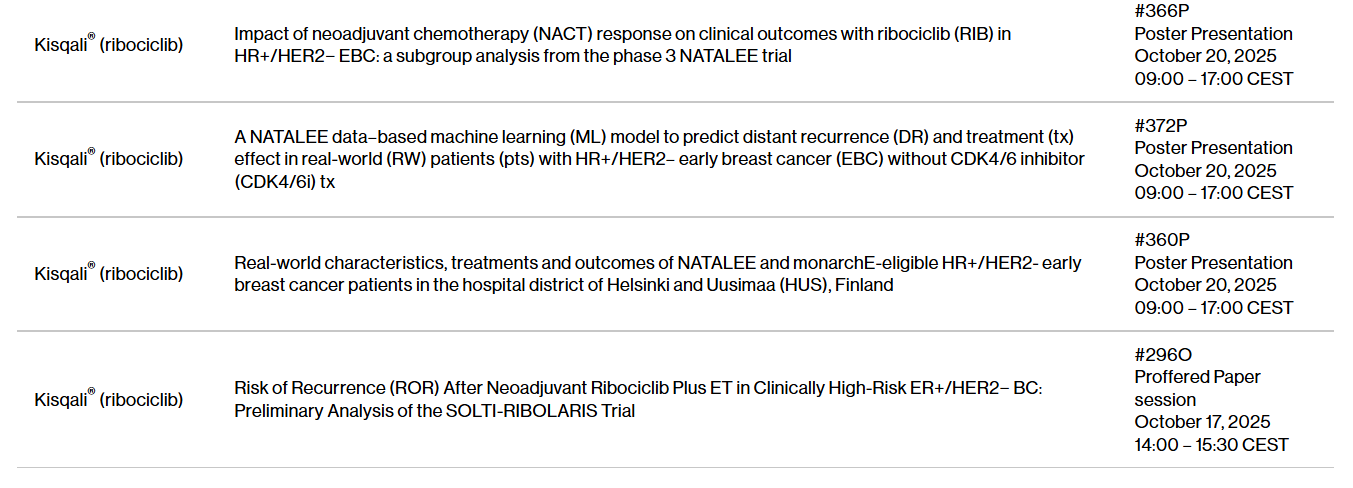The width and height of the screenshot is (1353, 488).
Task: Select the machine learning model abstract title
Action: click(x=659, y=159)
